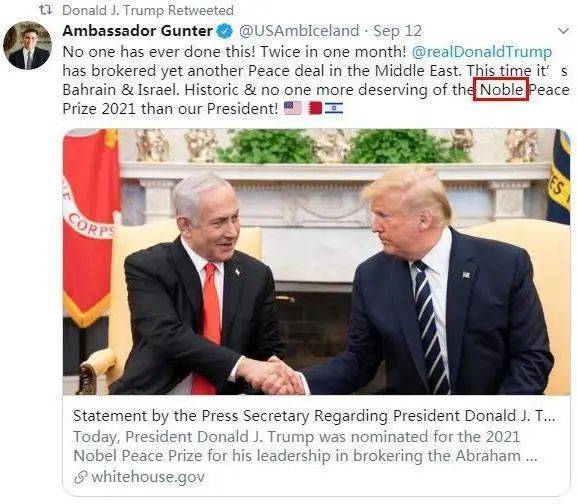The height and width of the screenshot is (504, 577).
Task: Open the "Donald J. Trump Retweeted" label
Action: click(x=148, y=10)
